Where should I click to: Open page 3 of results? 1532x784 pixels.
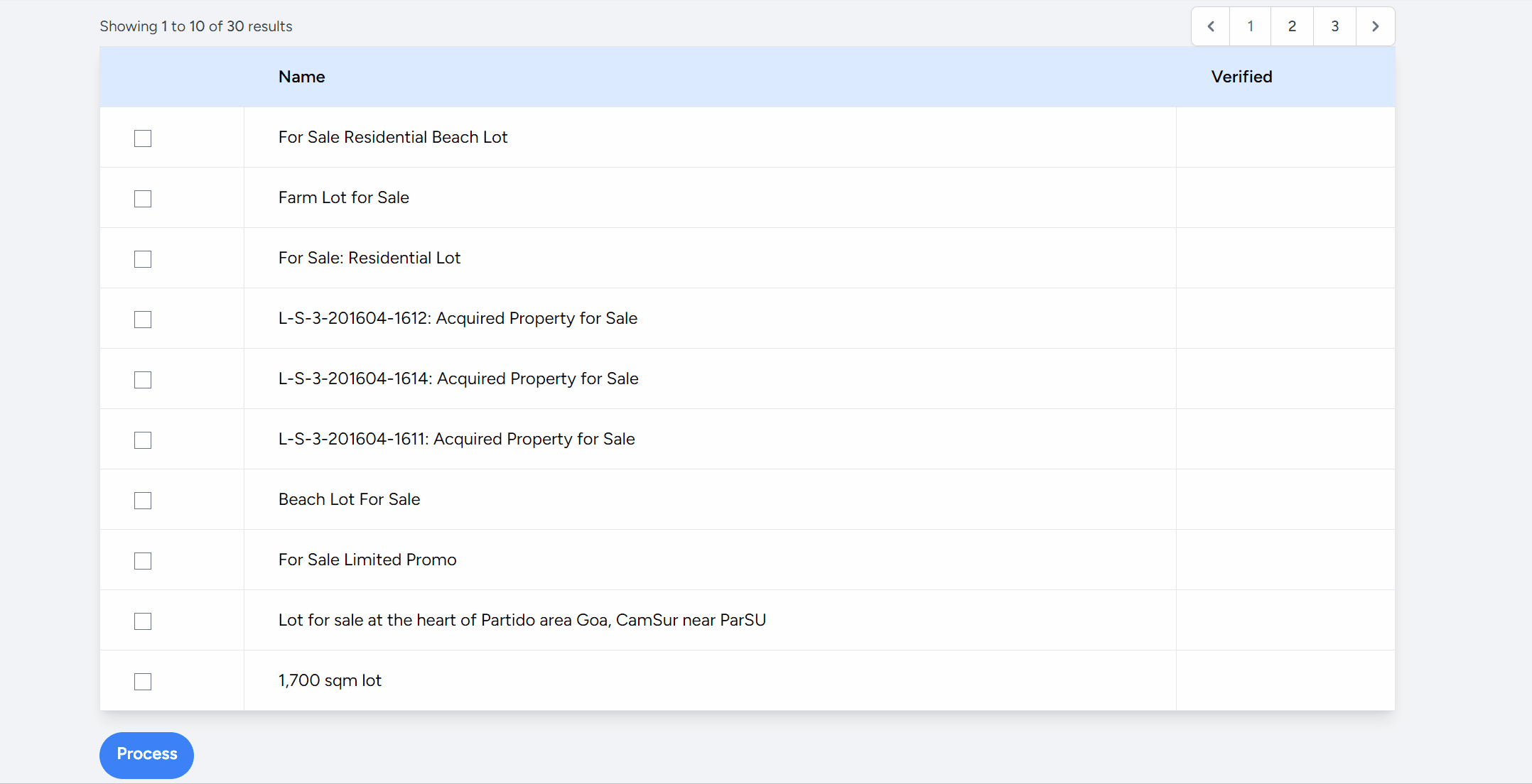[x=1334, y=26]
